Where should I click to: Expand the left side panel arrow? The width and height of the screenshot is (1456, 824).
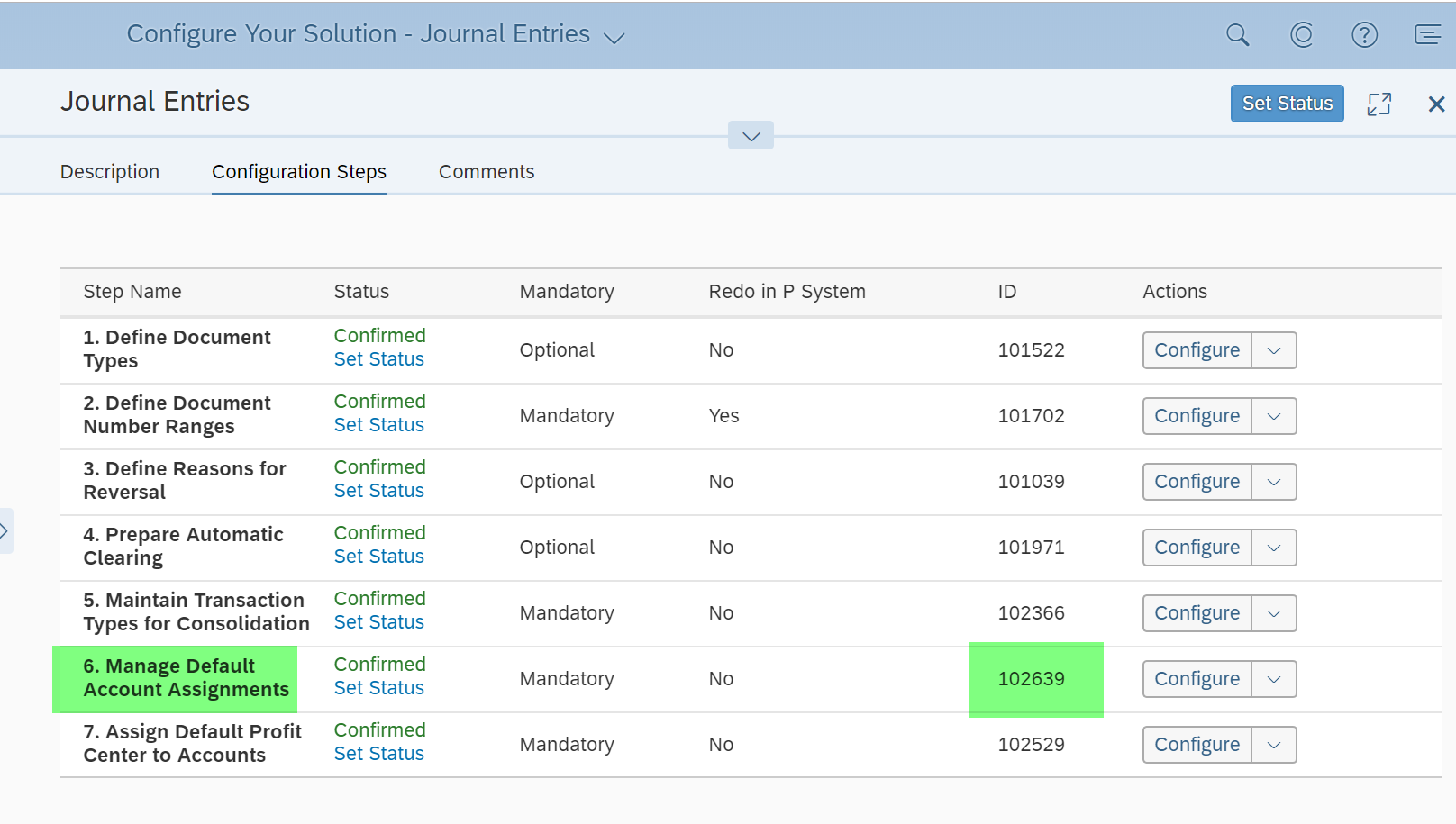click(x=5, y=530)
